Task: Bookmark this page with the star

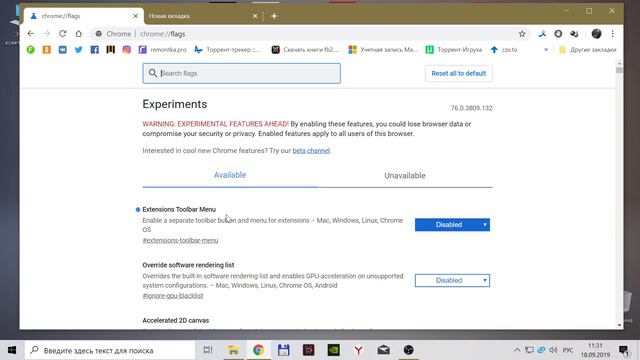Action: coord(522,34)
